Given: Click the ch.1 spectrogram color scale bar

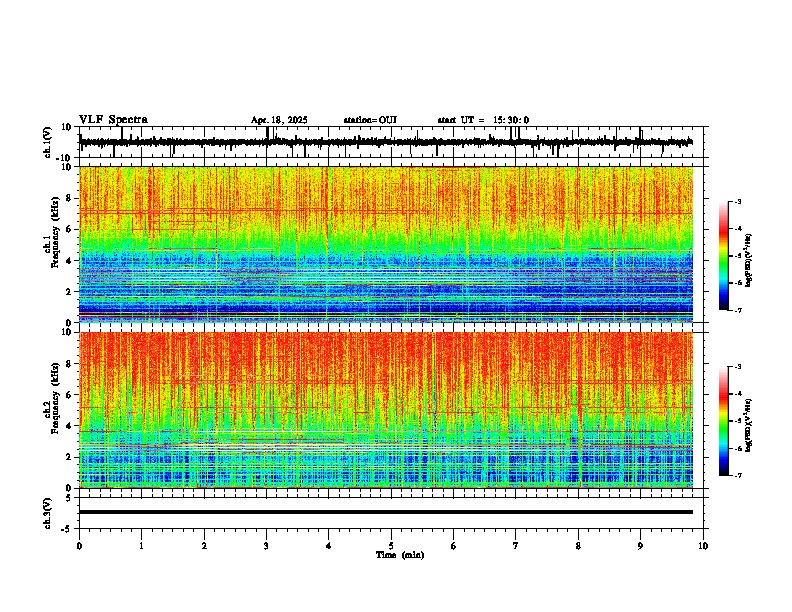Looking at the screenshot, I should pyautogui.click(x=723, y=256).
